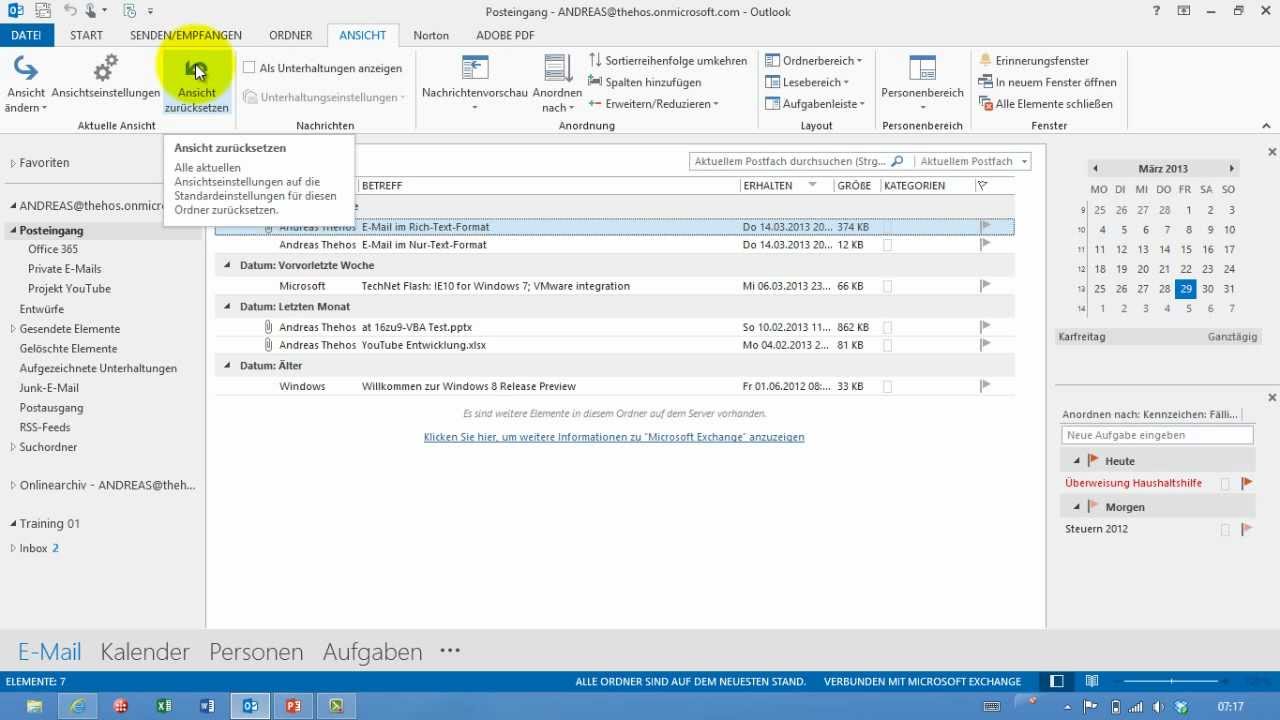Open Entwürfe folder

(42, 309)
